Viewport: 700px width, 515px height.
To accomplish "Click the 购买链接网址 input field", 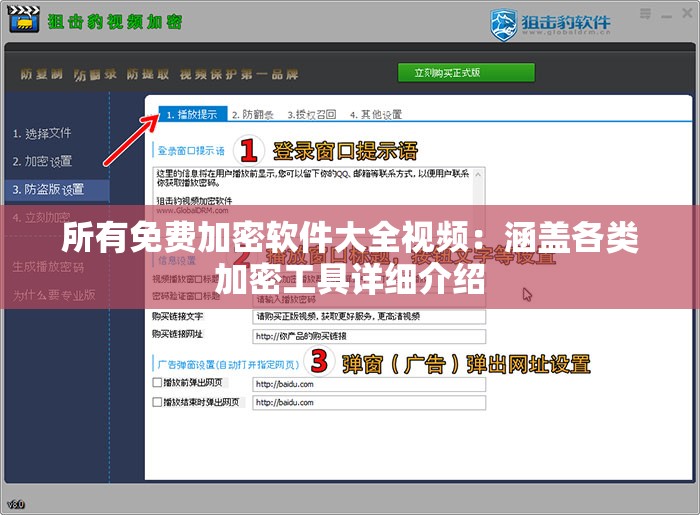I will (x=369, y=336).
